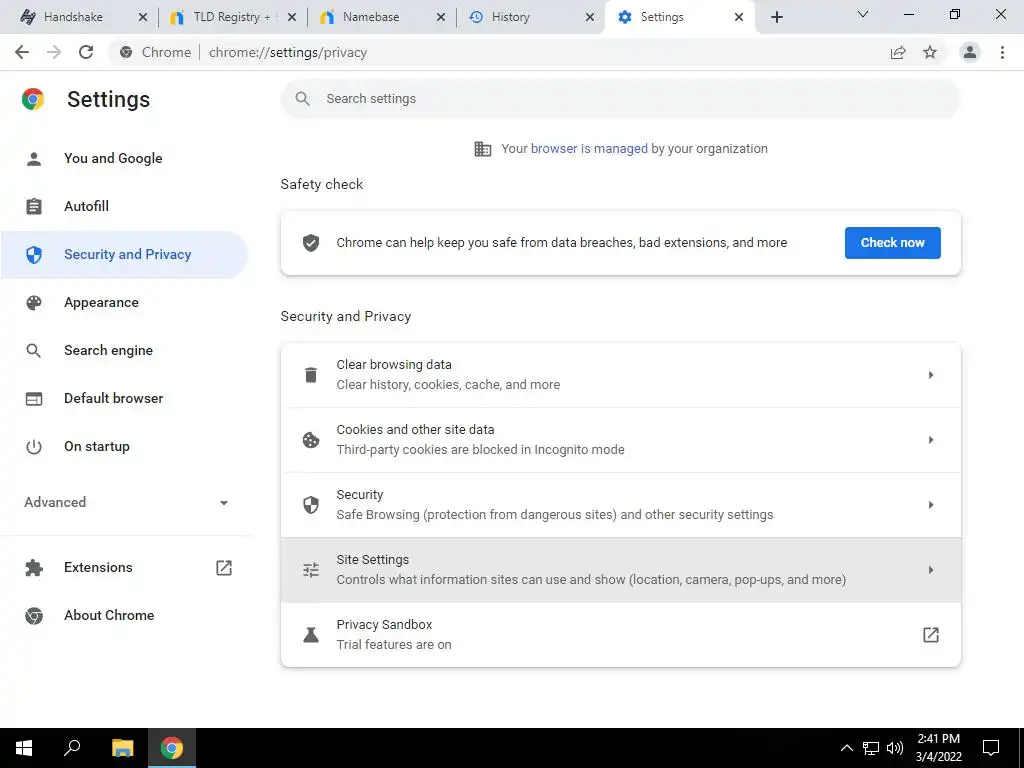Click the Check now button
The width and height of the screenshot is (1024, 768).
point(893,243)
